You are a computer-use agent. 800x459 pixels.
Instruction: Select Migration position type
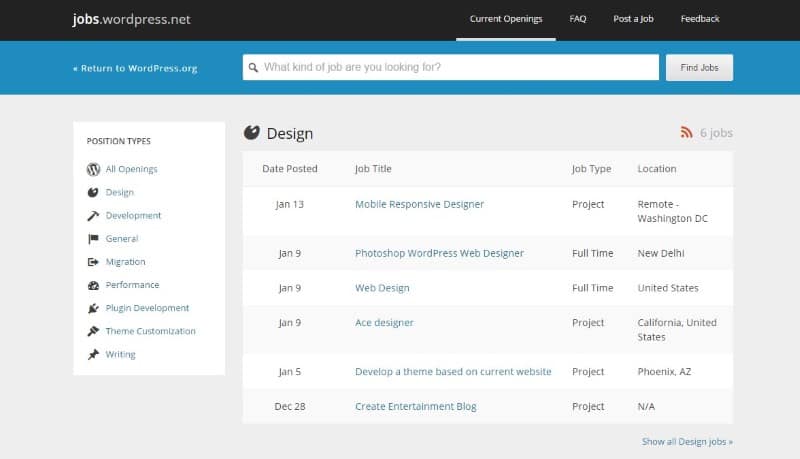pos(125,262)
